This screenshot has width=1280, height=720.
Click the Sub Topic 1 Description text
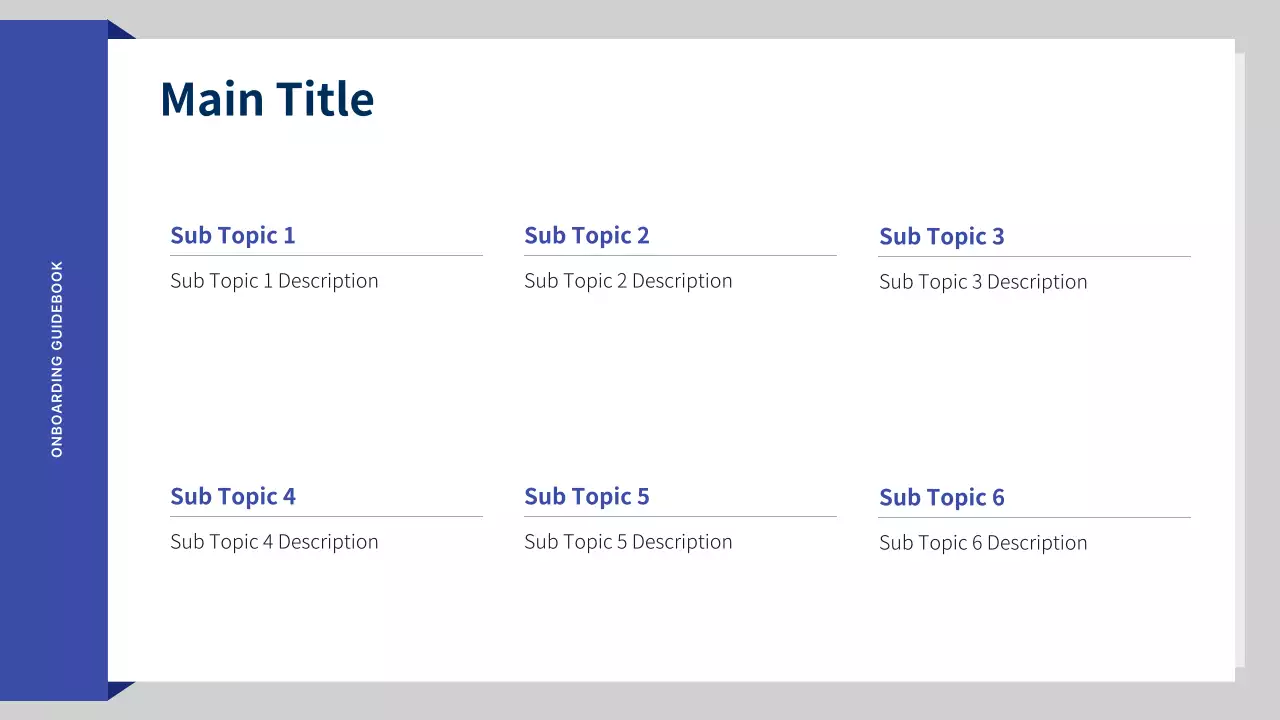[274, 281]
